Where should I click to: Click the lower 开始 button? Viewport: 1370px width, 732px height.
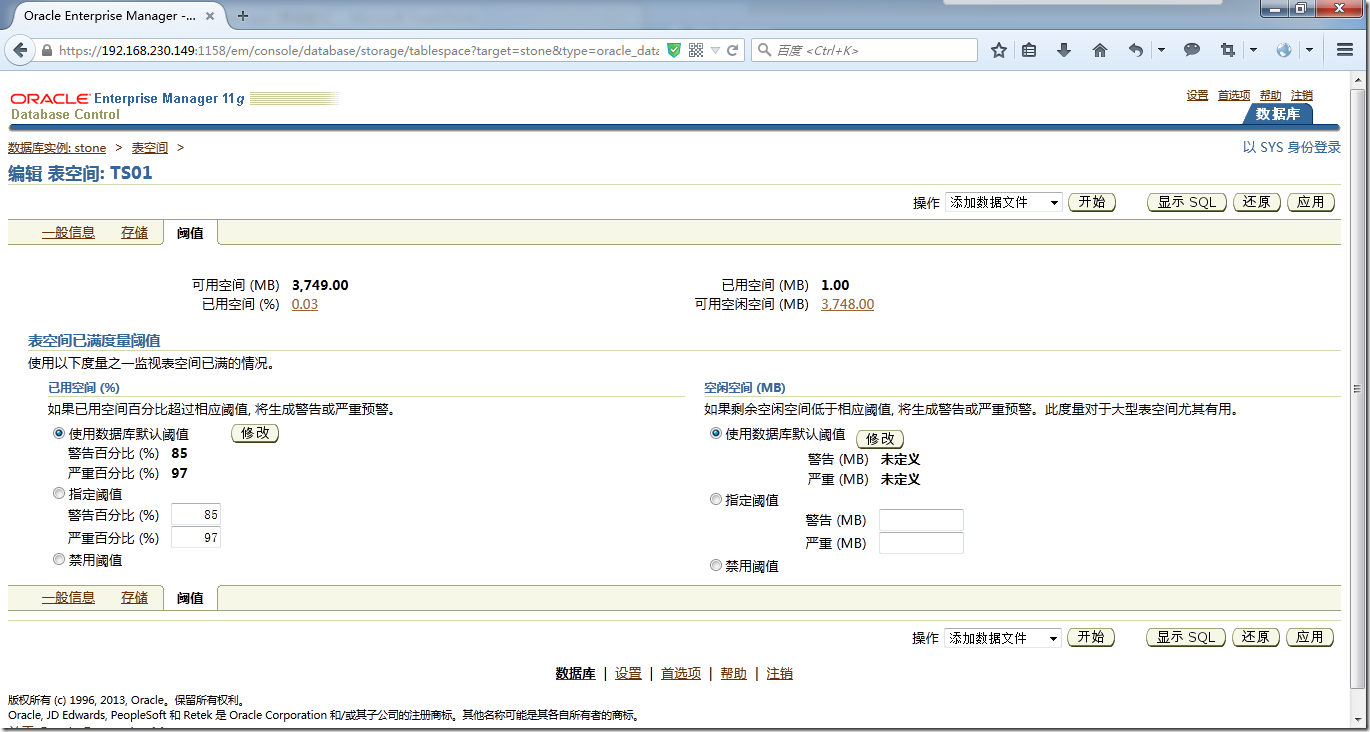(x=1091, y=637)
